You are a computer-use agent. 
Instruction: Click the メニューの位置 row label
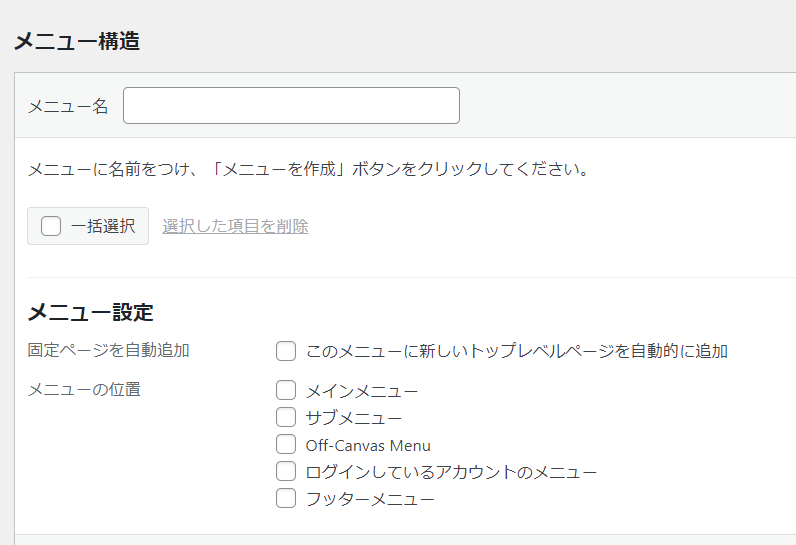pyautogui.click(x=84, y=389)
